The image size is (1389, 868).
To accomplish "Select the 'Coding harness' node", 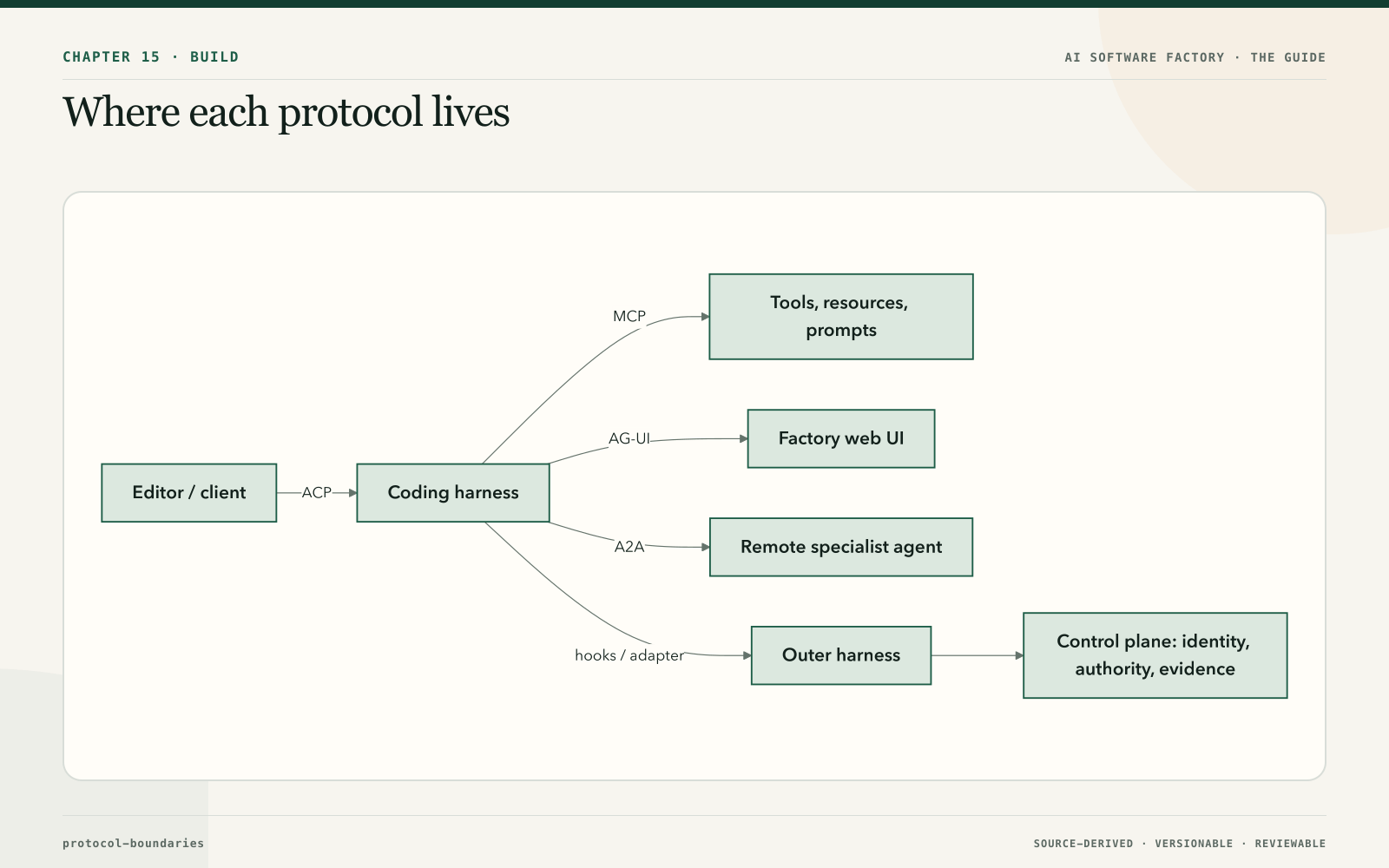I will point(453,493).
